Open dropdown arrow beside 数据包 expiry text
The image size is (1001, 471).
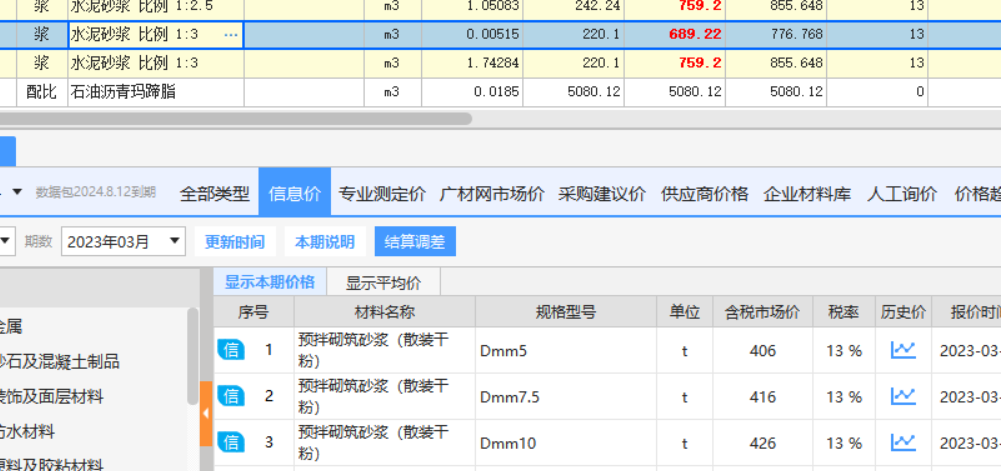tap(17, 192)
